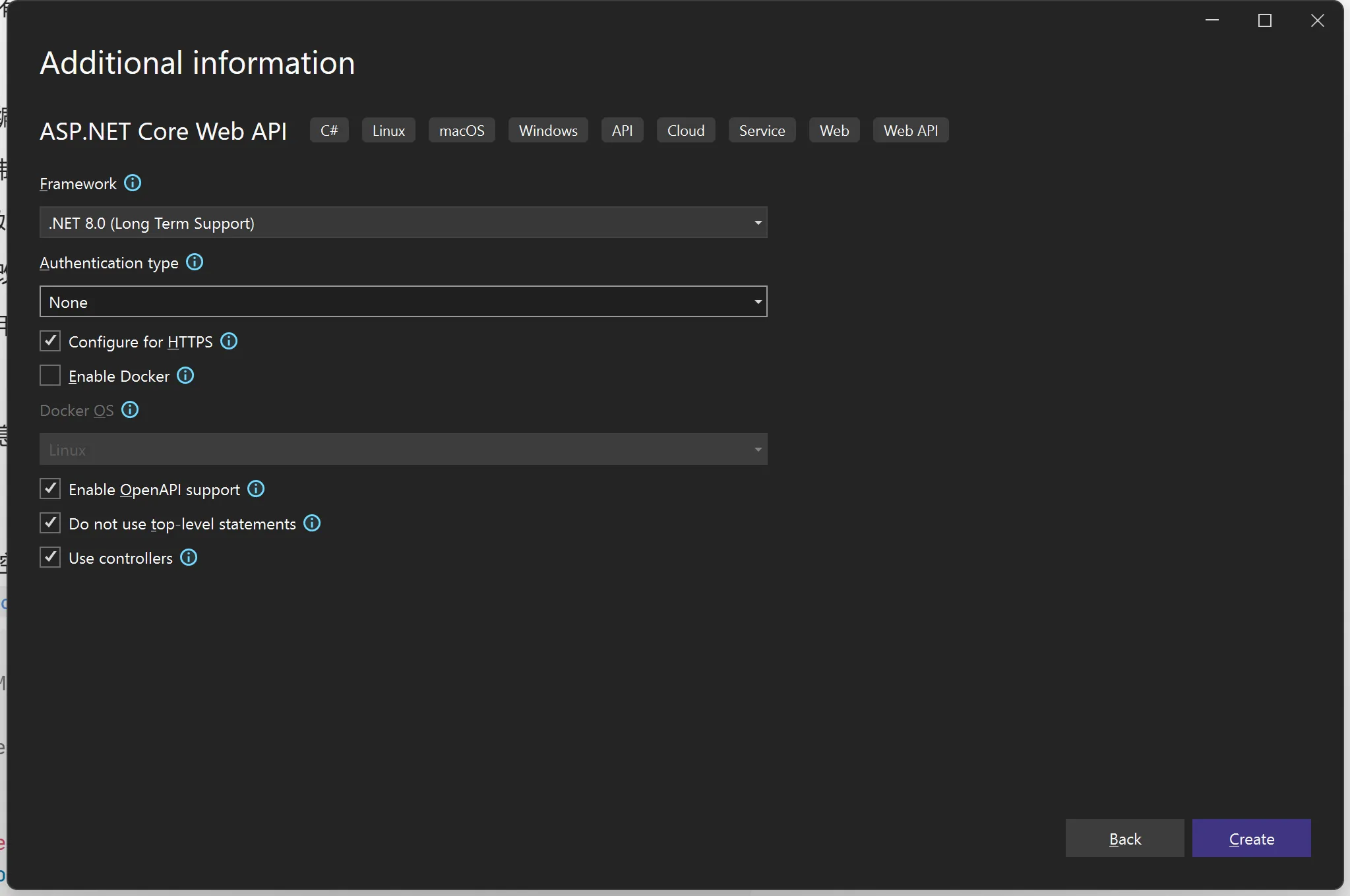Minimize the dialog window
The height and width of the screenshot is (896, 1350).
point(1212,20)
